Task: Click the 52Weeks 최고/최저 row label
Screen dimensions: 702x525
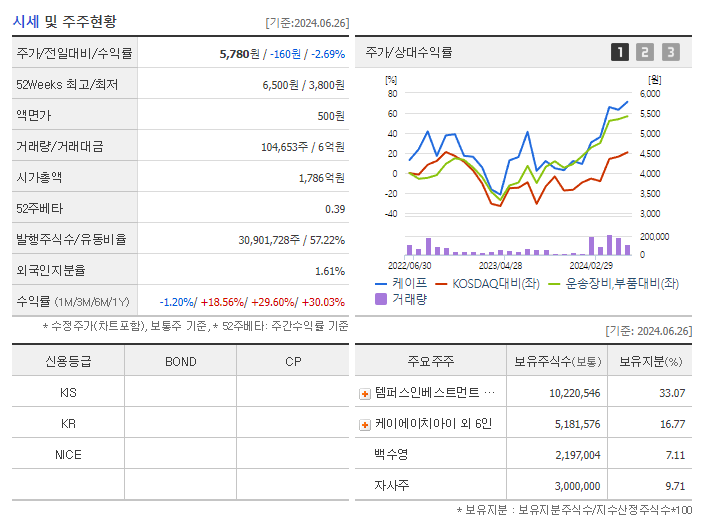Action: pyautogui.click(x=67, y=85)
